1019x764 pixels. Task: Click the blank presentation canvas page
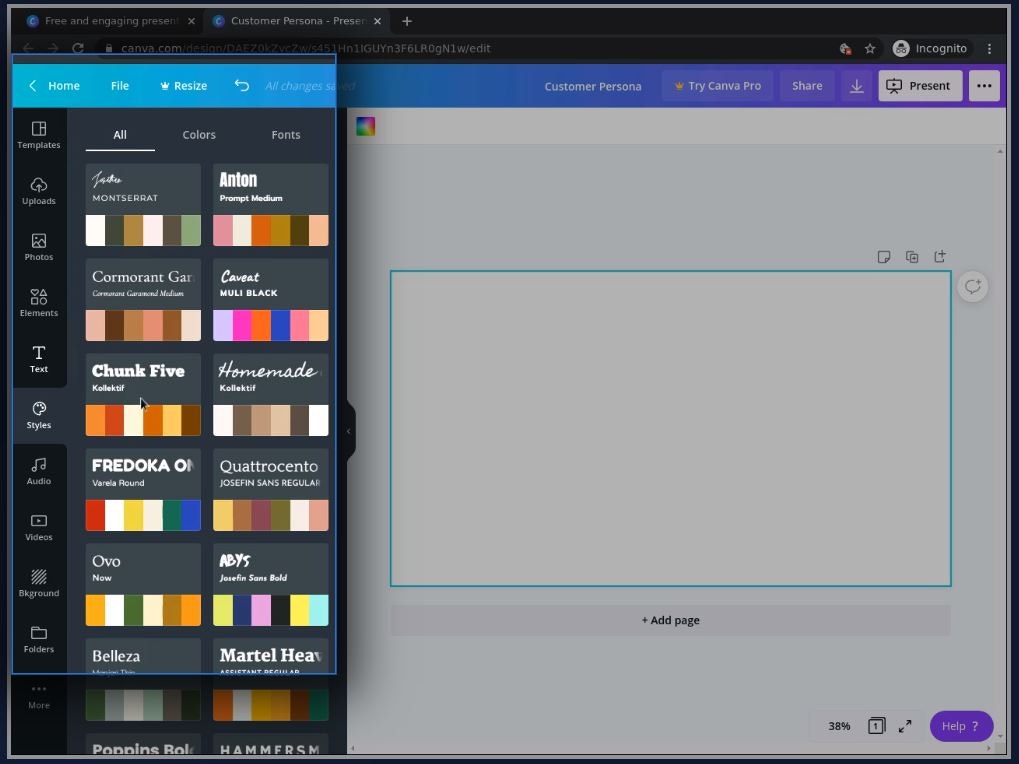point(671,429)
